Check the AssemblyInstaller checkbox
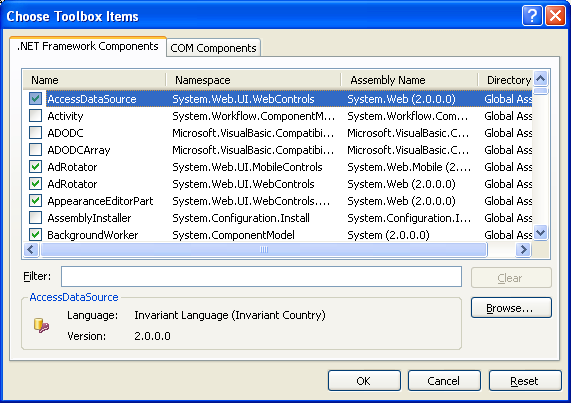The height and width of the screenshot is (403, 571). pos(35,218)
